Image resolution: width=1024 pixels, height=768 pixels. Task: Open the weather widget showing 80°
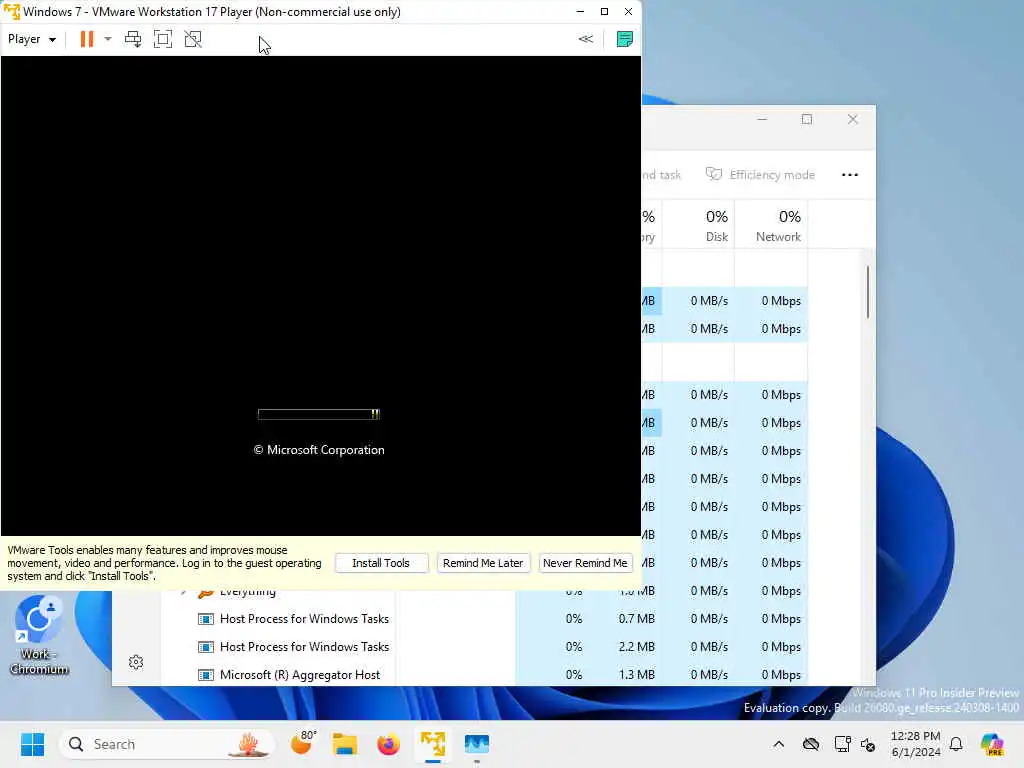pos(302,744)
